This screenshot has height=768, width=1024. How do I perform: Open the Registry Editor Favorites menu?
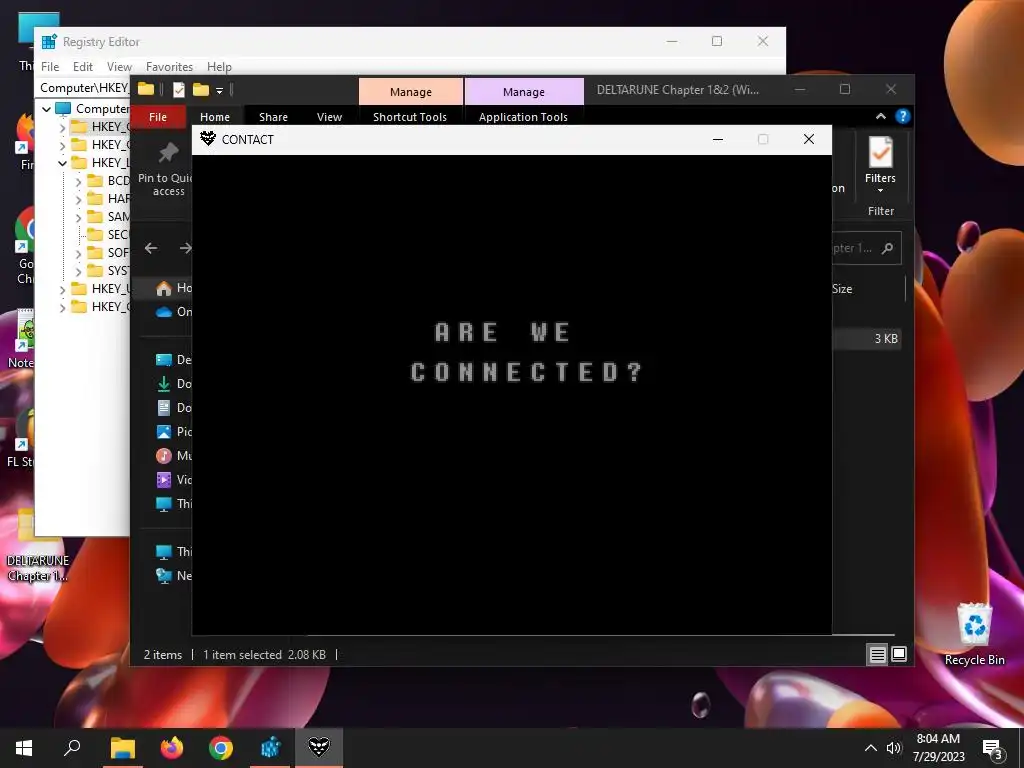coord(169,67)
